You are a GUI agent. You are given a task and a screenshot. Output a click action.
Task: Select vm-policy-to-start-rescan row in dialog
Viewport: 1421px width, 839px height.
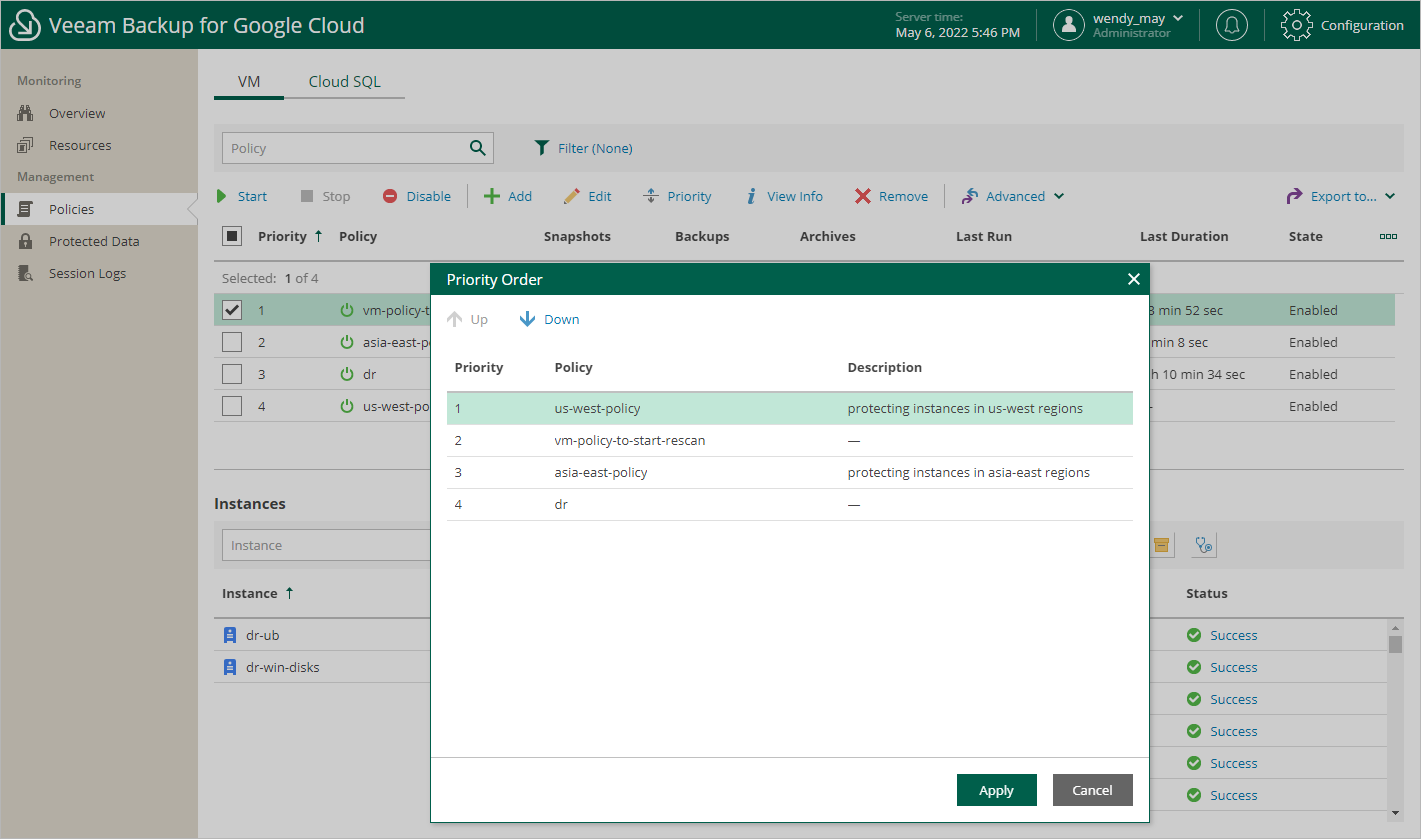(790, 440)
